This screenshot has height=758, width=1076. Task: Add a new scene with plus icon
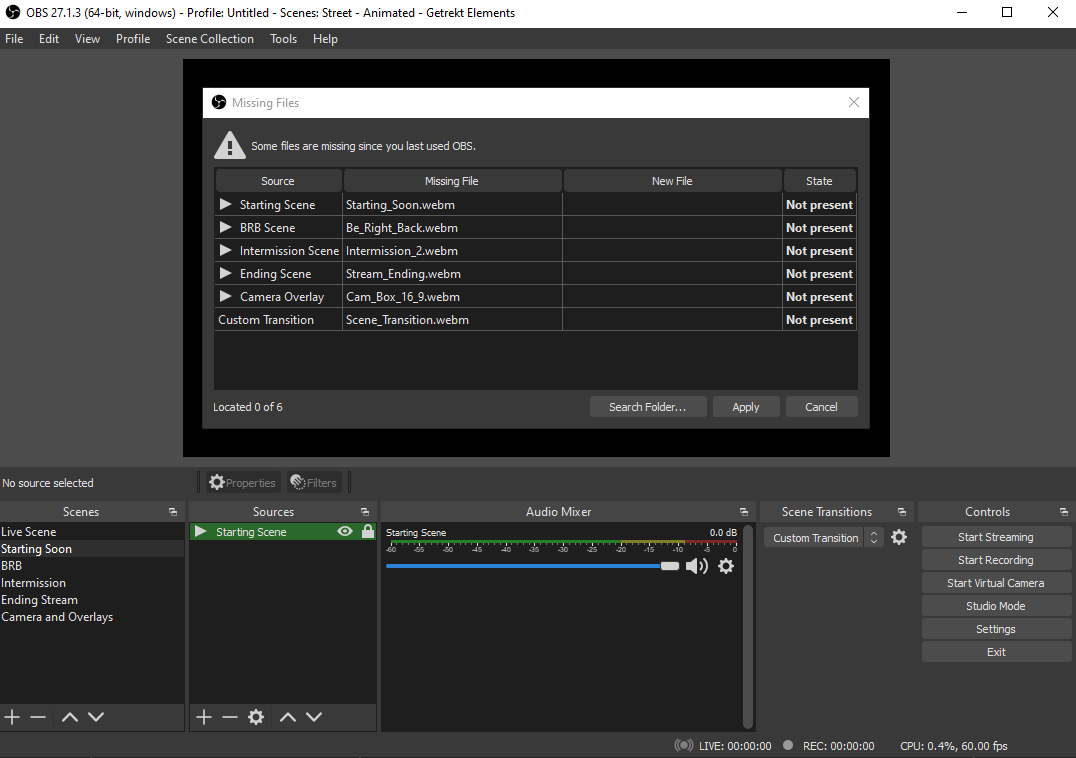[x=12, y=717]
